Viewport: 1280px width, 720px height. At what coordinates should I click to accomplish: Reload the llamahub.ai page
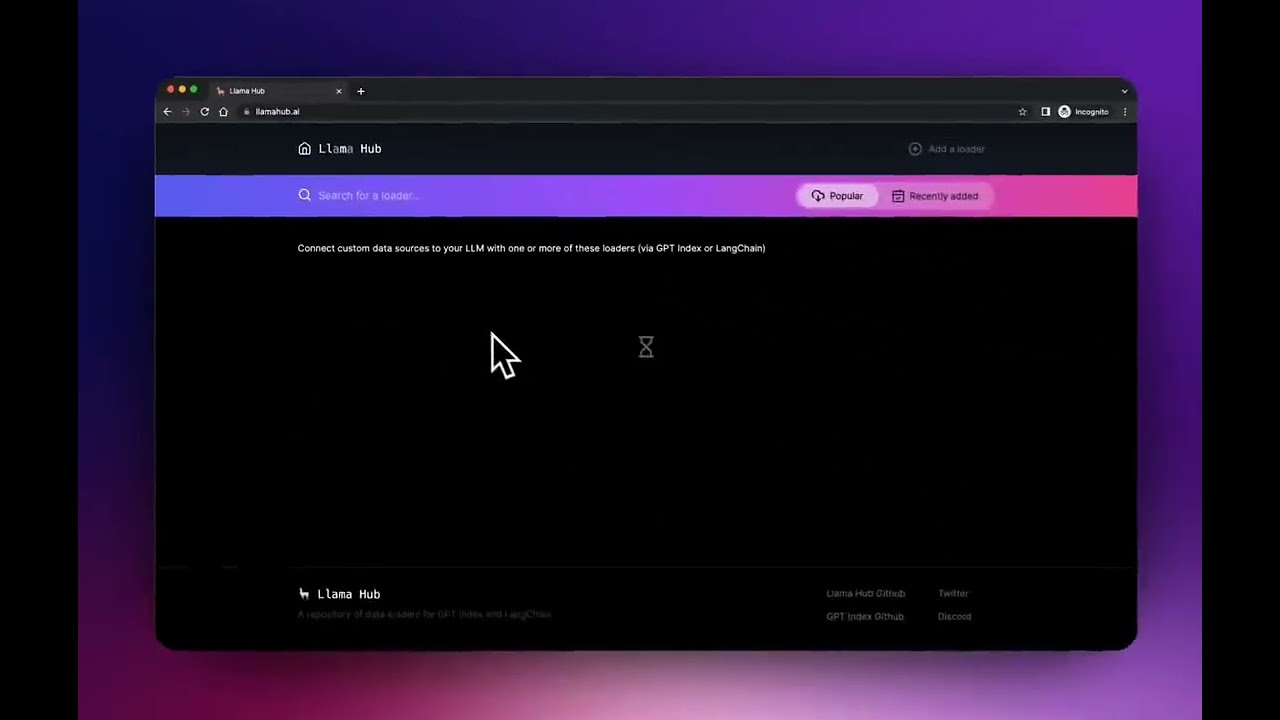[x=205, y=112]
